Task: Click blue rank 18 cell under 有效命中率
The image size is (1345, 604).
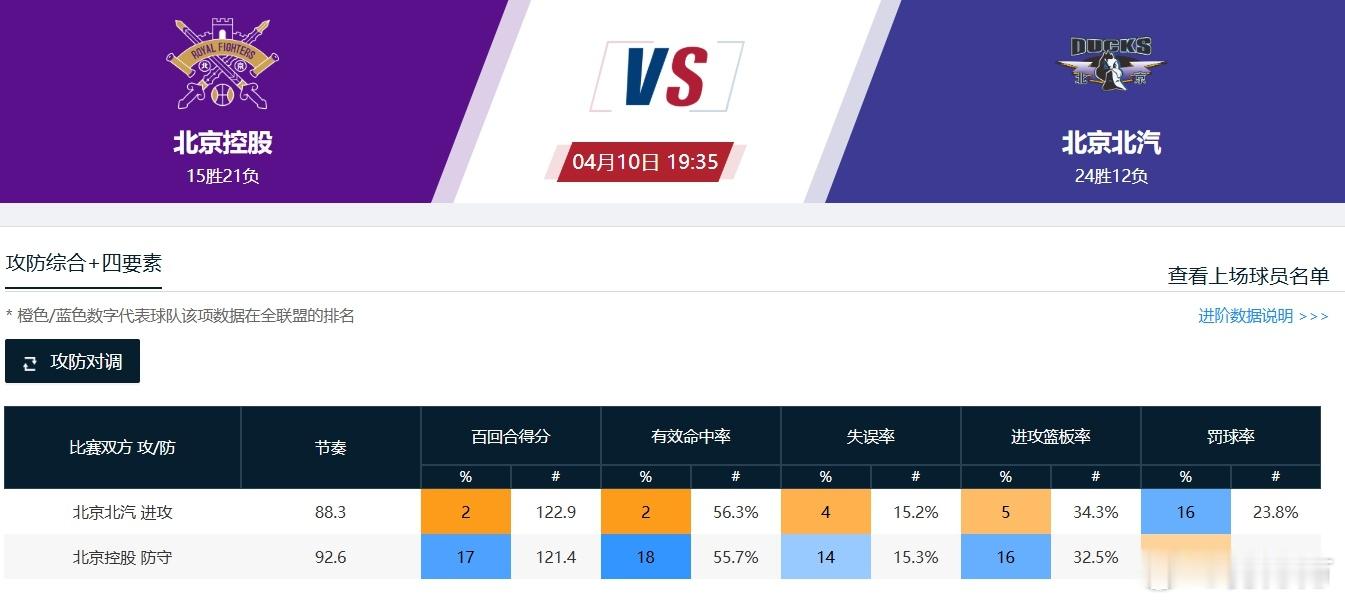Action: click(x=646, y=557)
